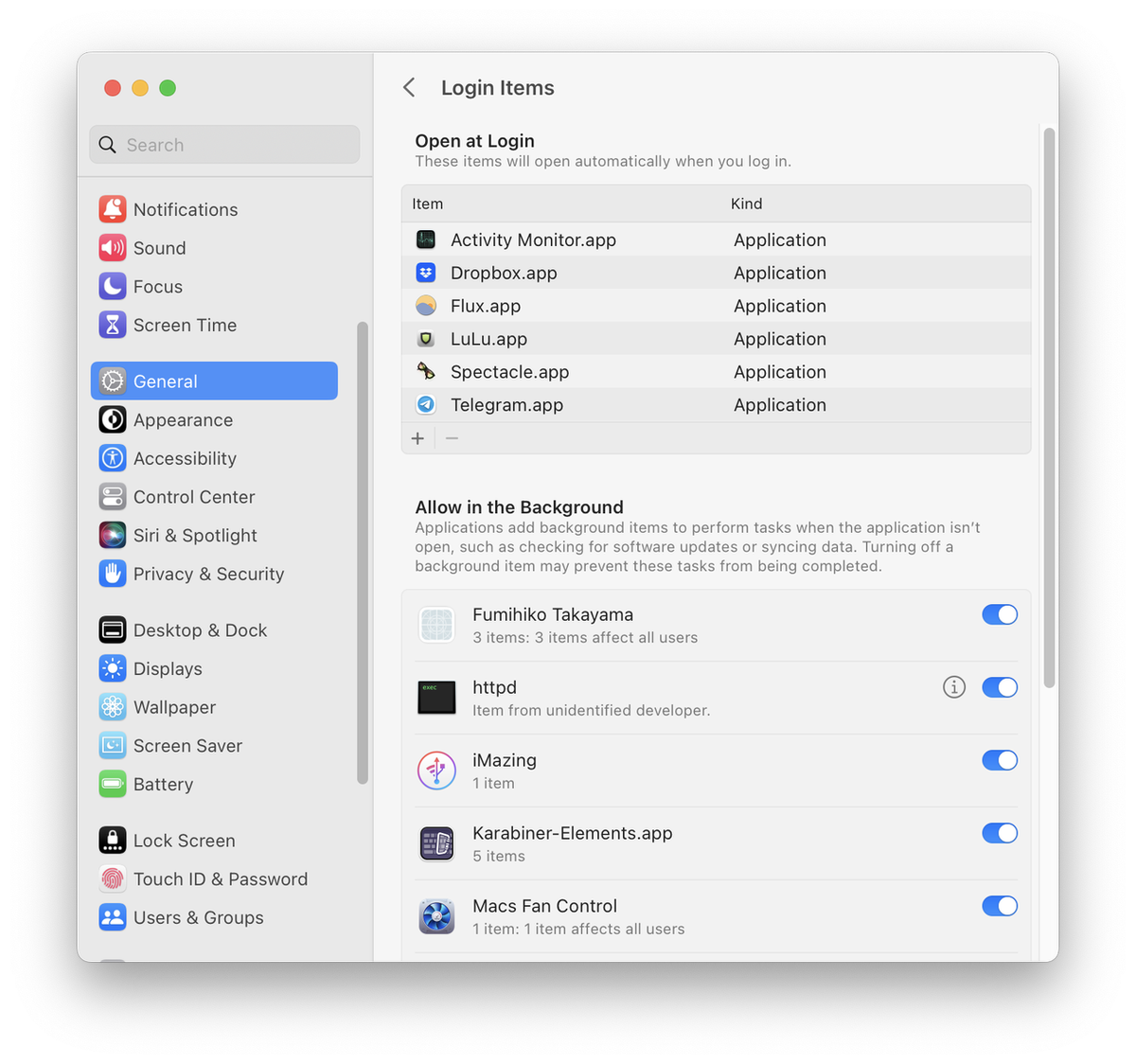
Task: Select the Activity Monitor.app row name
Action: [533, 239]
